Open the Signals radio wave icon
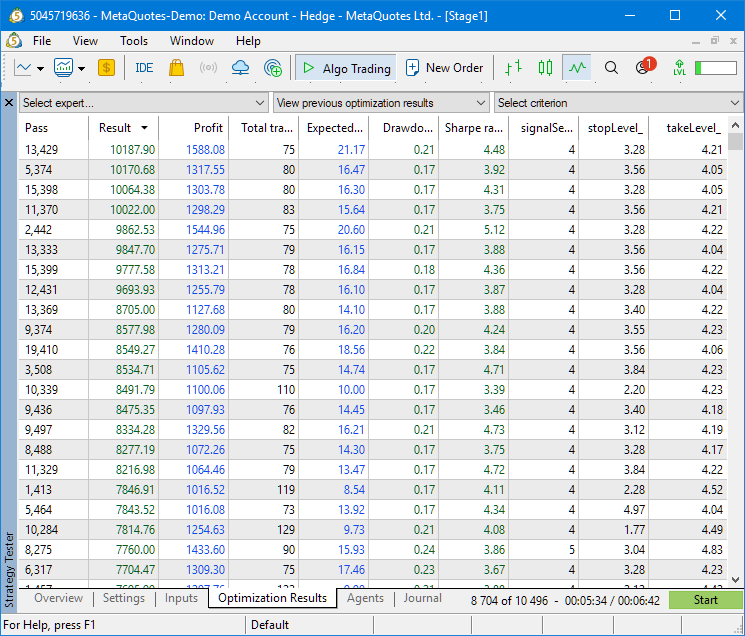Image resolution: width=745 pixels, height=636 pixels. 208,68
